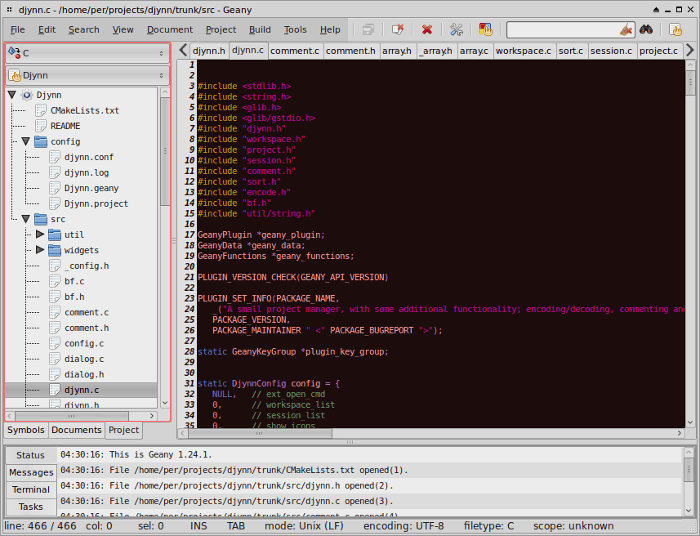Viewport: 700px width, 536px height.
Task: Open the color chooser toolbar icon
Action: (485, 30)
